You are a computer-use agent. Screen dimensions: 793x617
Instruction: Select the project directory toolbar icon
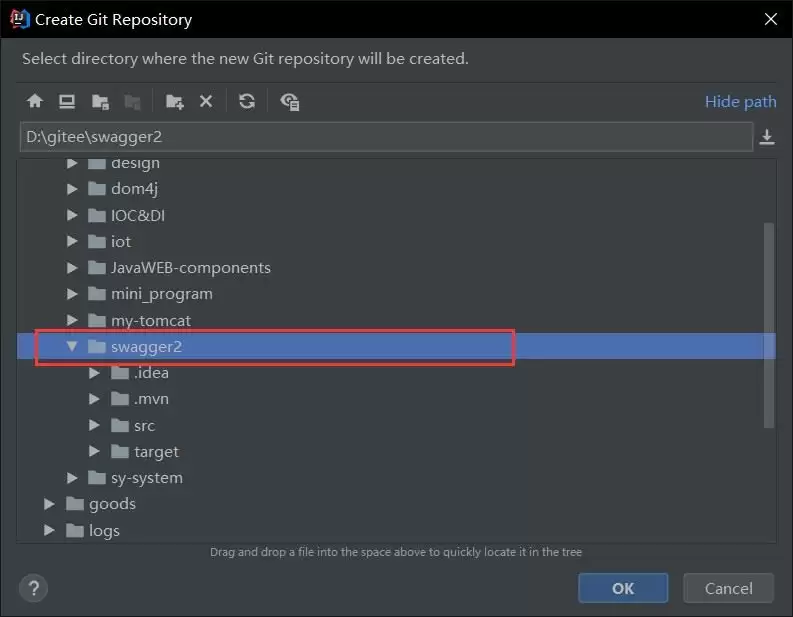pos(100,101)
